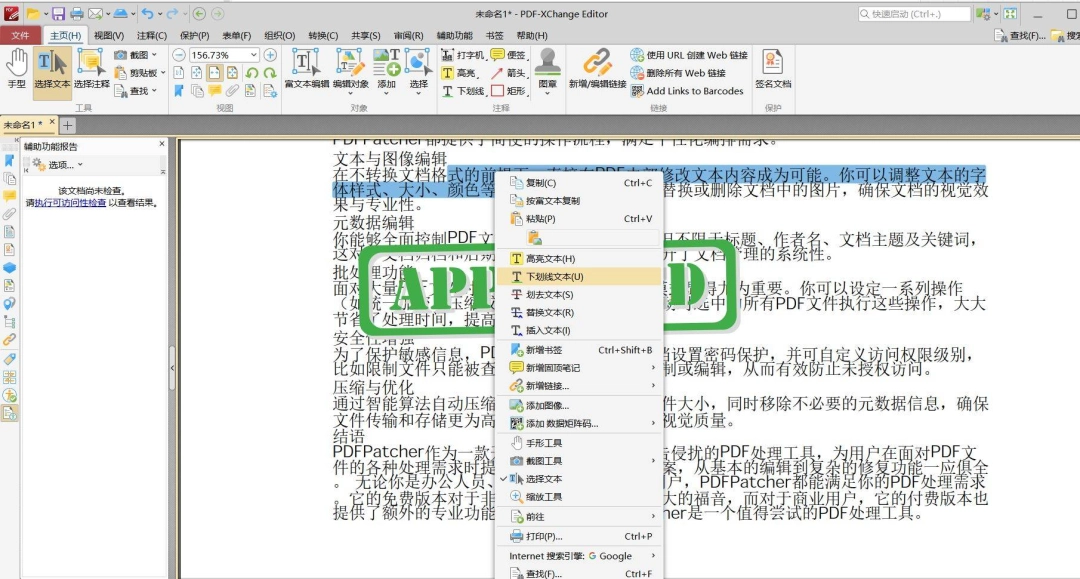Open the Stamp tool
The height and width of the screenshot is (579, 1080).
(548, 69)
